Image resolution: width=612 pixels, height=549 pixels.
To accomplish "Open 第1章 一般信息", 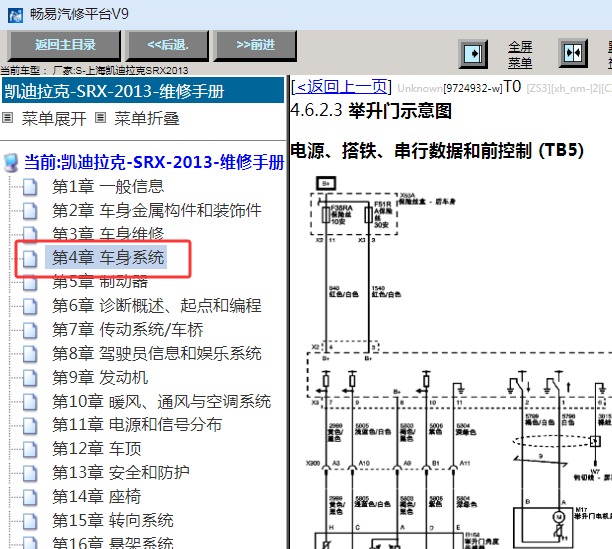I will [x=108, y=187].
